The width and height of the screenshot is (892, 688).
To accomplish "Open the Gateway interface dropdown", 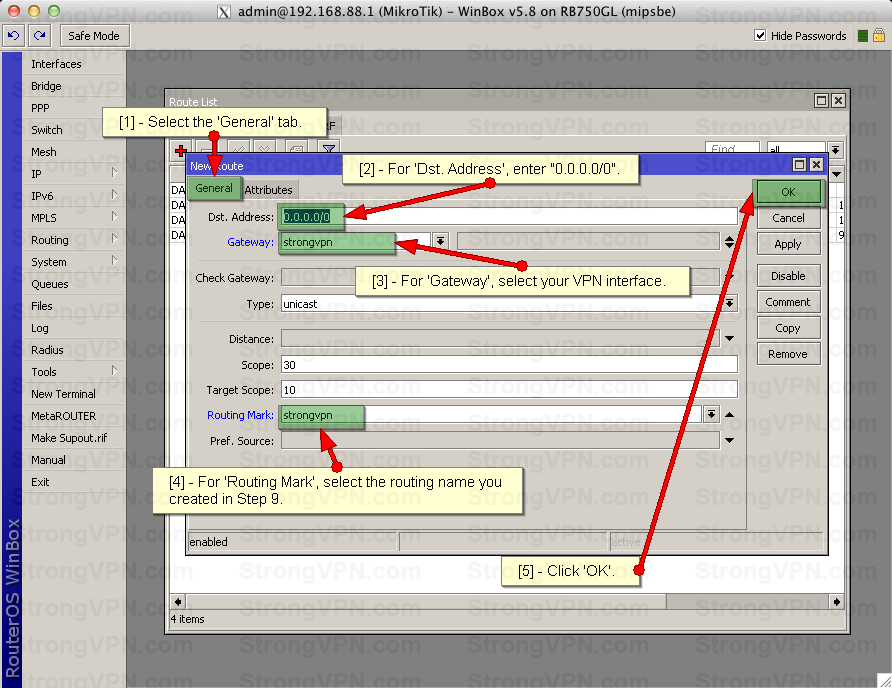I will pyautogui.click(x=440, y=242).
